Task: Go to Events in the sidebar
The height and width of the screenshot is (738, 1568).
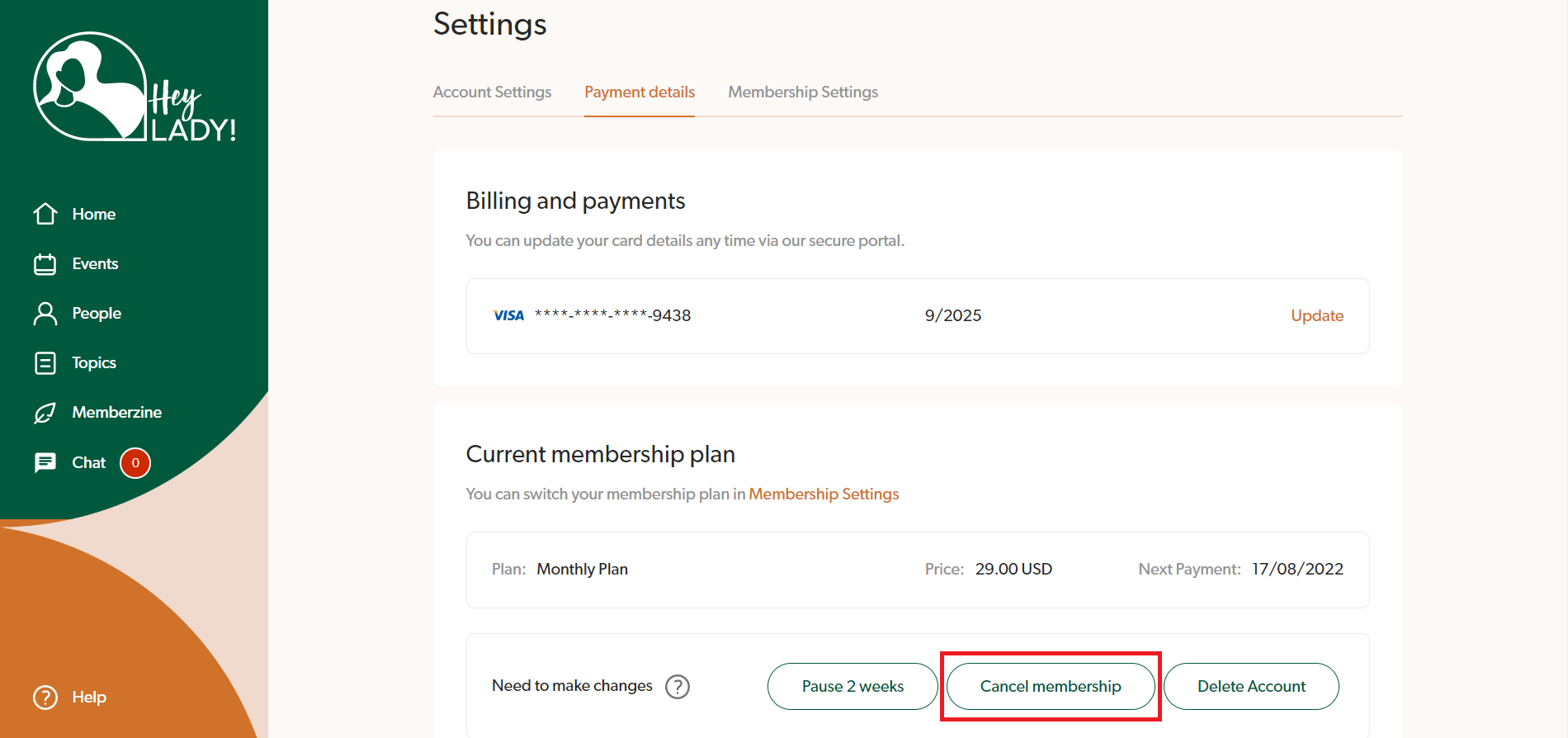Action: click(x=95, y=263)
